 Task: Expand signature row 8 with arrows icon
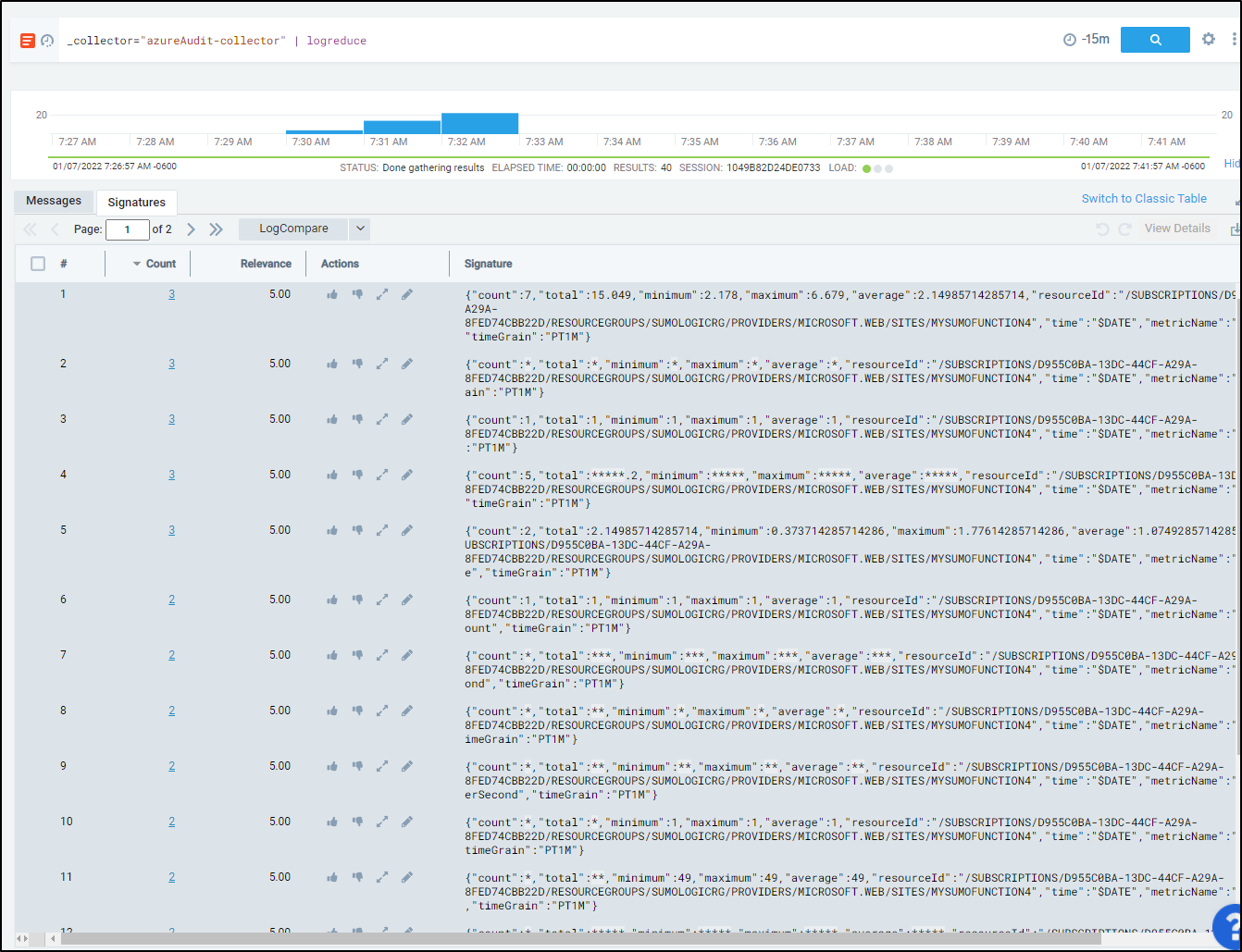pyautogui.click(x=382, y=711)
